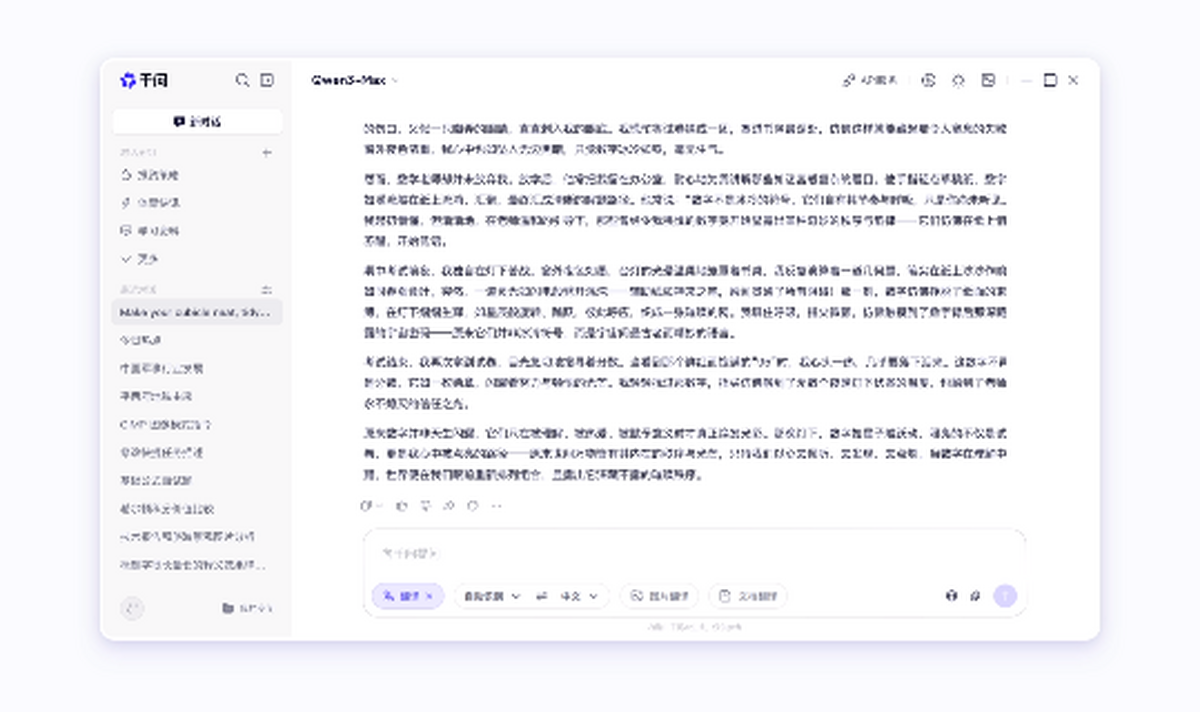Swap languages with the swap arrows icon
Screen dimensions: 1200x712
541,596
